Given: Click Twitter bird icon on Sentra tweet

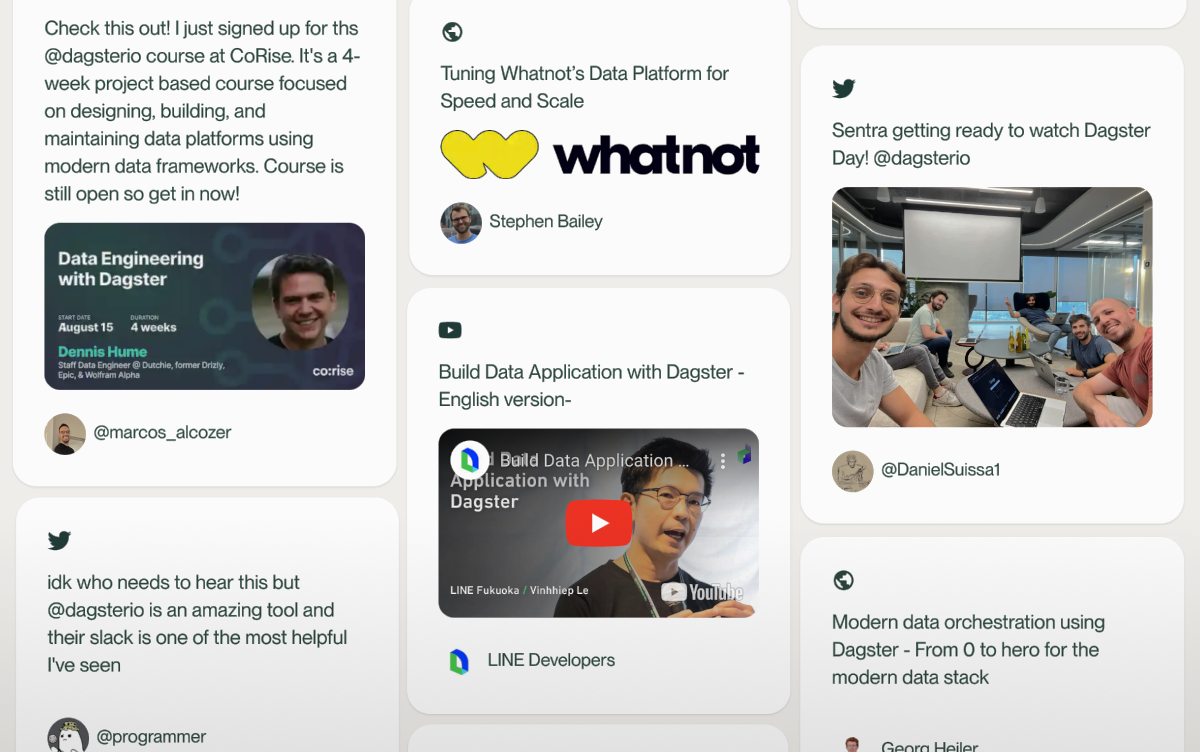Looking at the screenshot, I should coord(844,89).
